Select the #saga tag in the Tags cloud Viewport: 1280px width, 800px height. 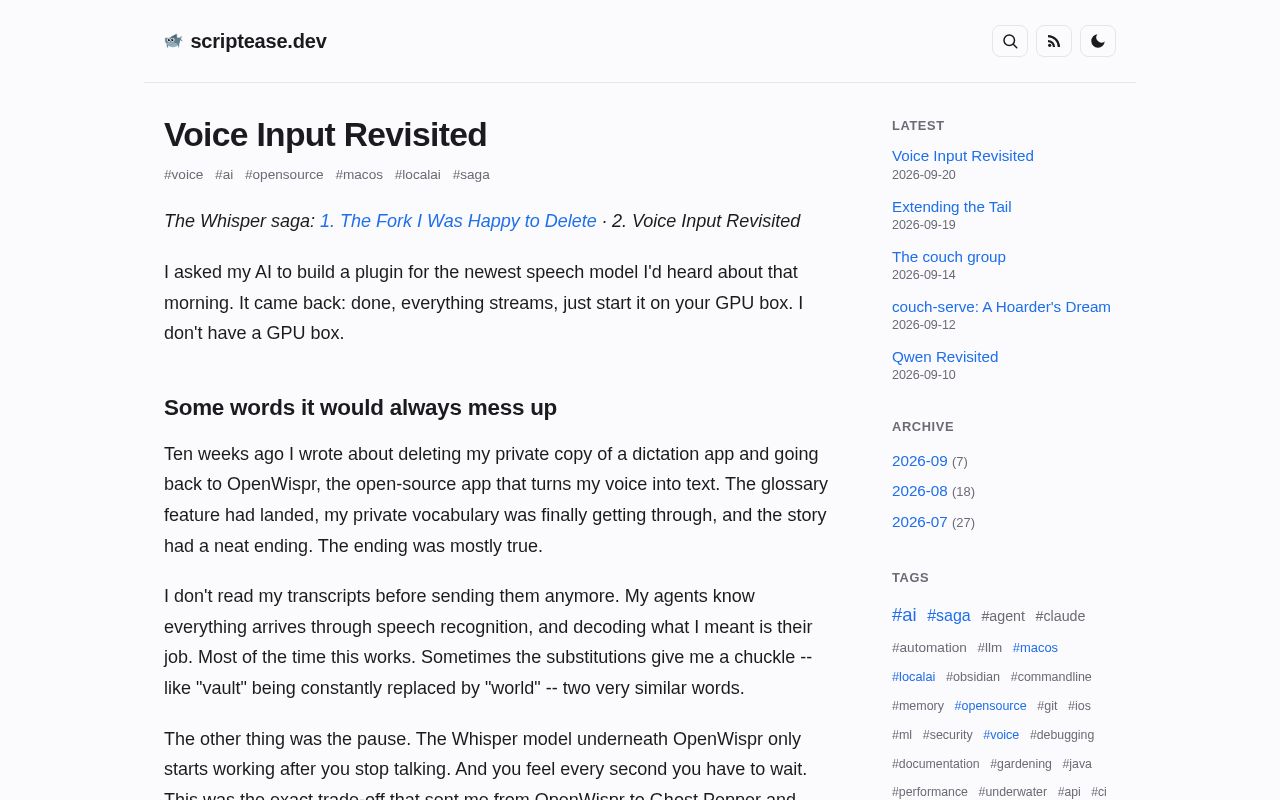(x=949, y=616)
